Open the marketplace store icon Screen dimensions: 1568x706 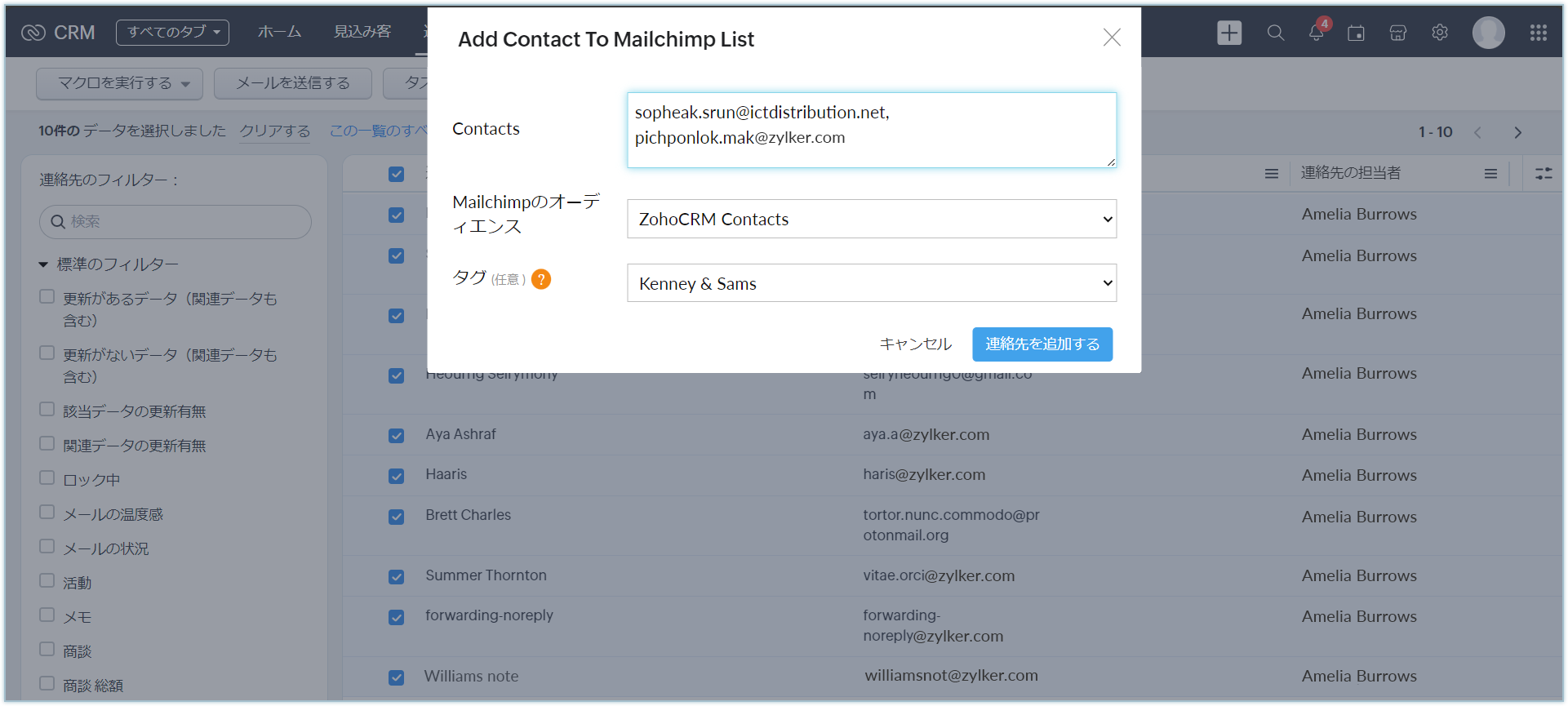(1397, 33)
